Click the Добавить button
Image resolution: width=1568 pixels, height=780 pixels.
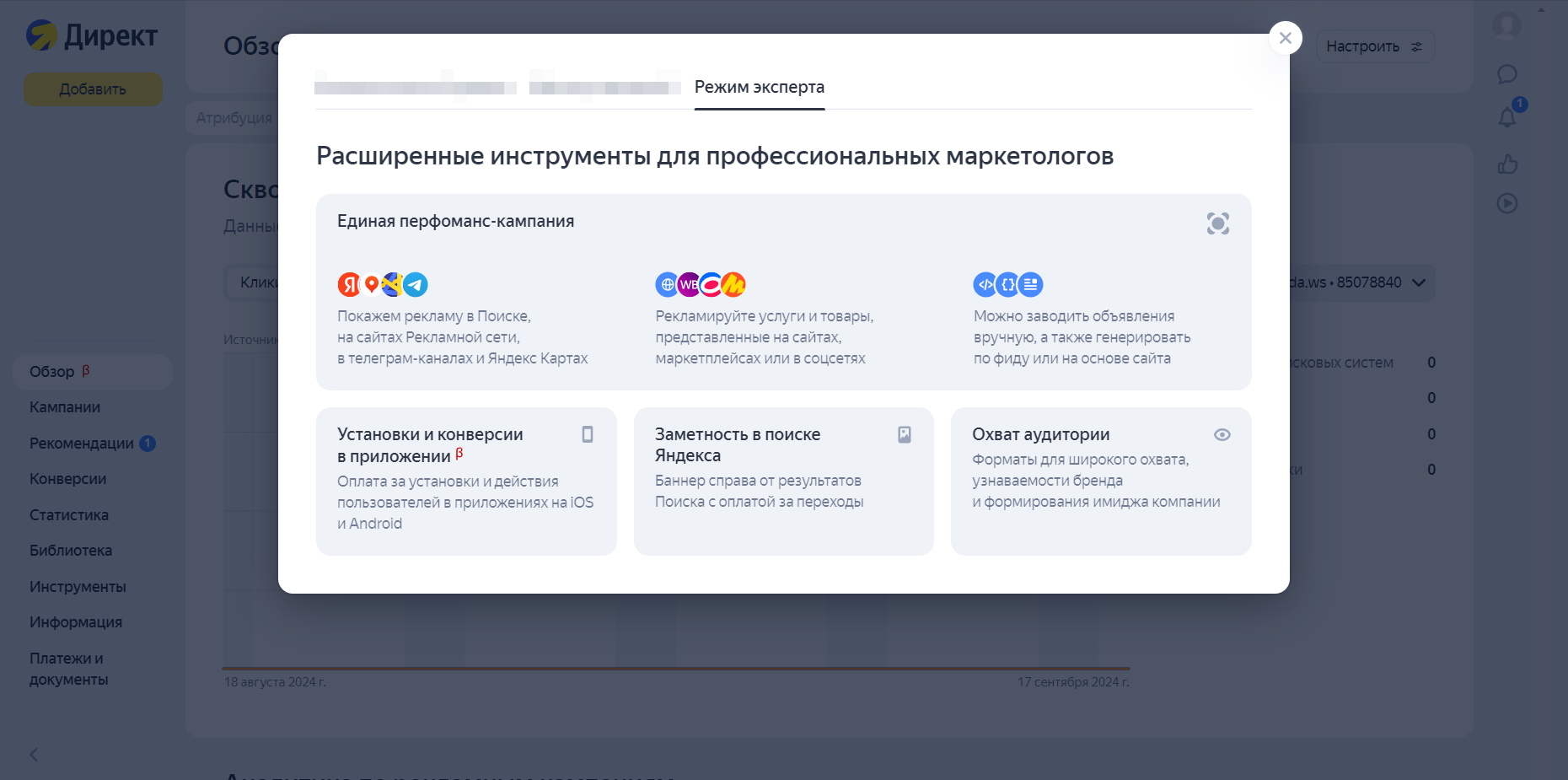point(93,89)
